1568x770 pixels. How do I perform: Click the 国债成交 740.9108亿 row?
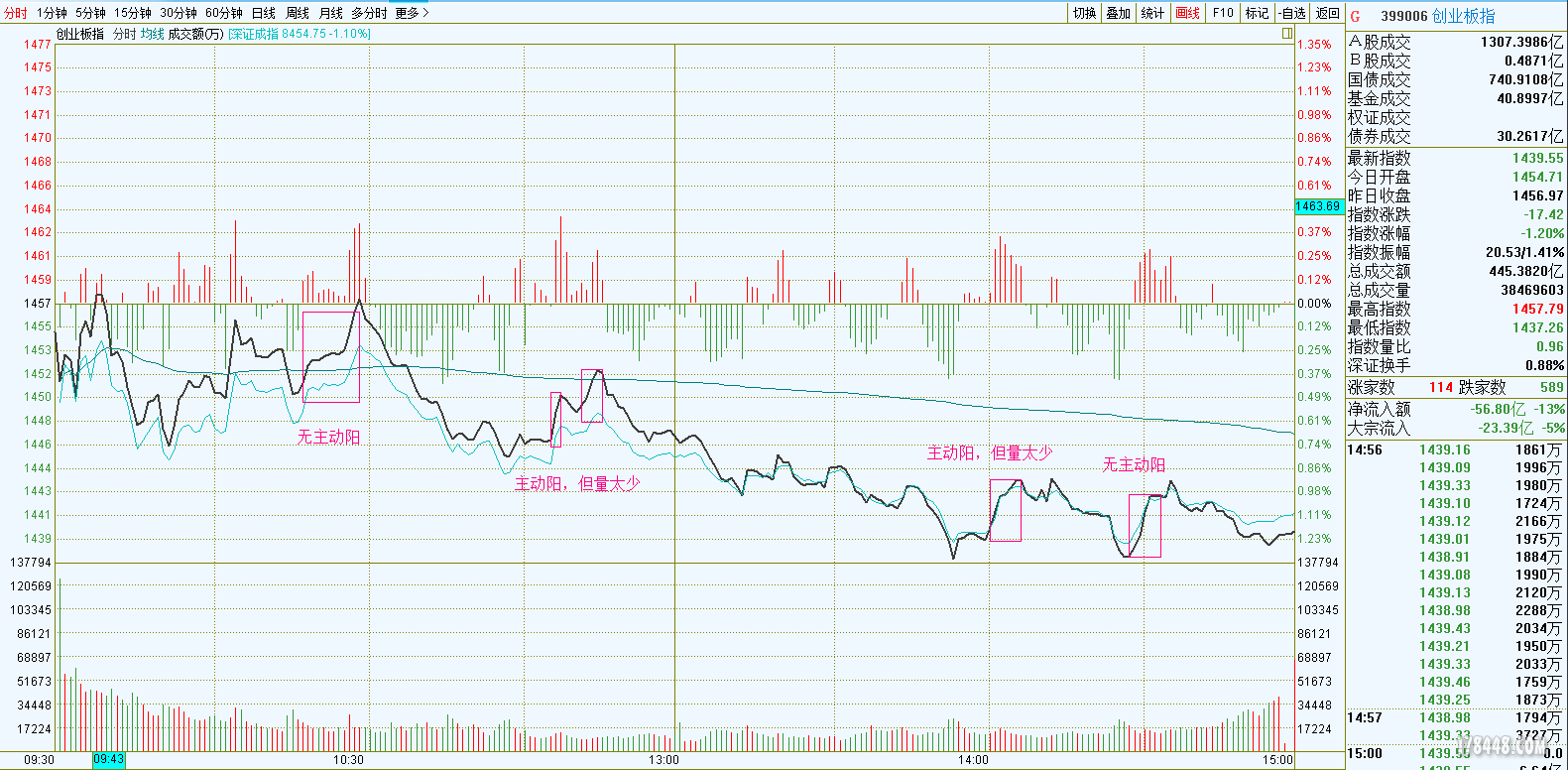(x=1456, y=79)
